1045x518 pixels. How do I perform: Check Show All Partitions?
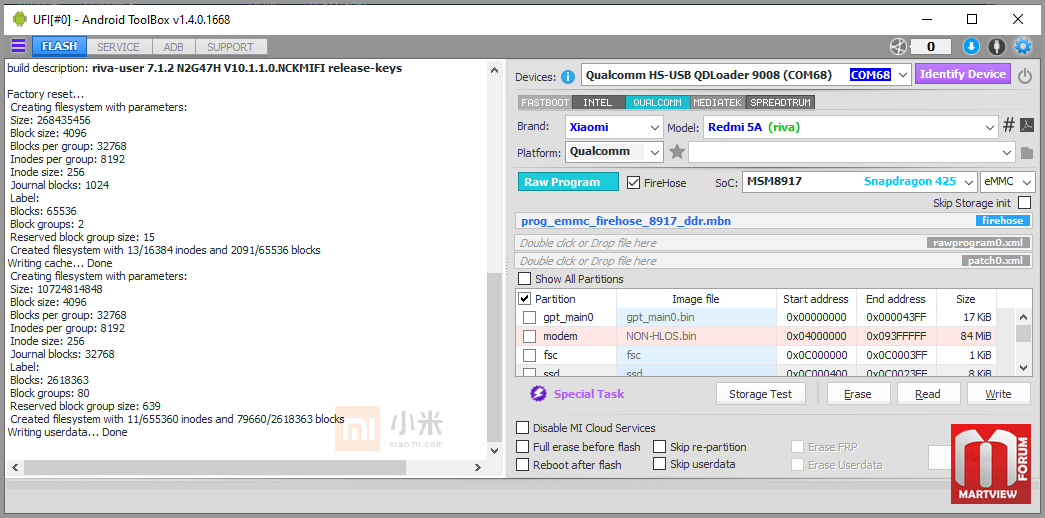coord(525,279)
